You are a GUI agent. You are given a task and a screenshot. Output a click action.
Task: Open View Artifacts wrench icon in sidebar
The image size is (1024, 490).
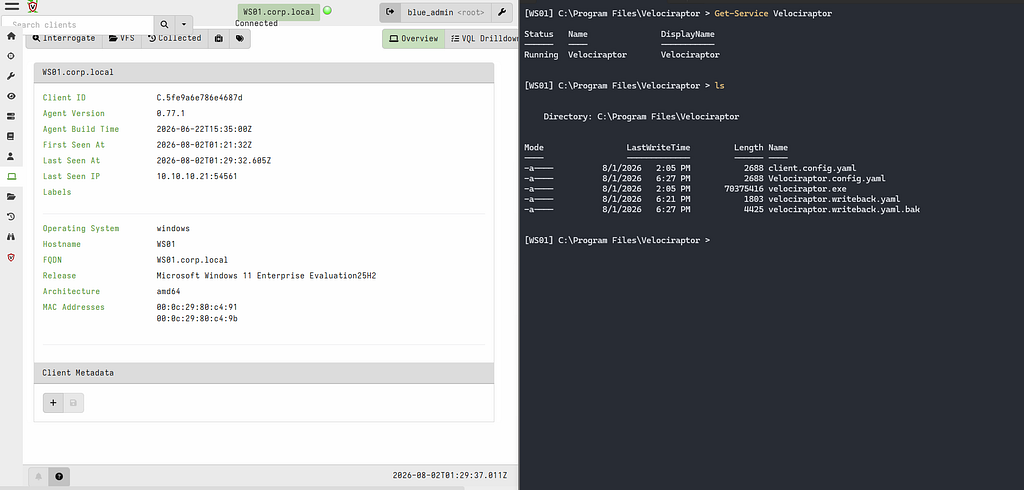coord(11,76)
